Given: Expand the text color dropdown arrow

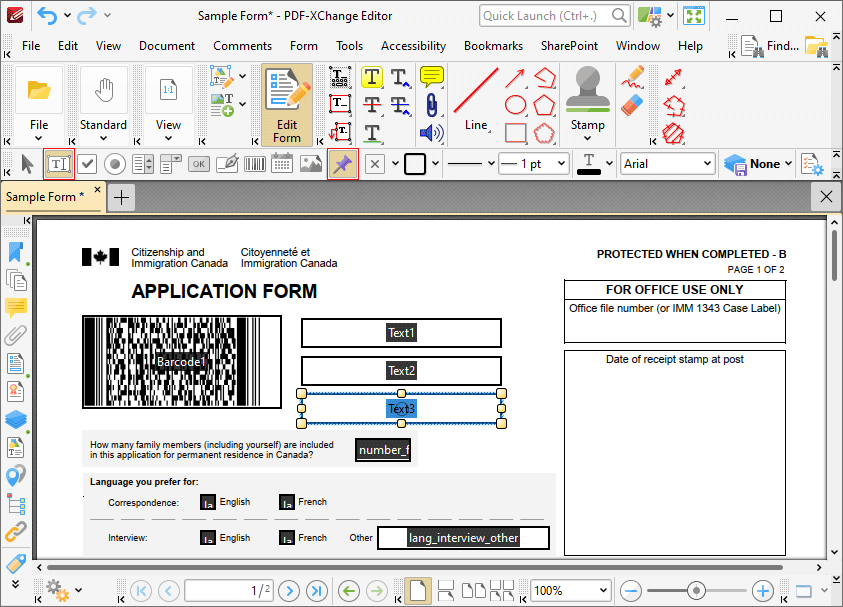Looking at the screenshot, I should [x=609, y=163].
